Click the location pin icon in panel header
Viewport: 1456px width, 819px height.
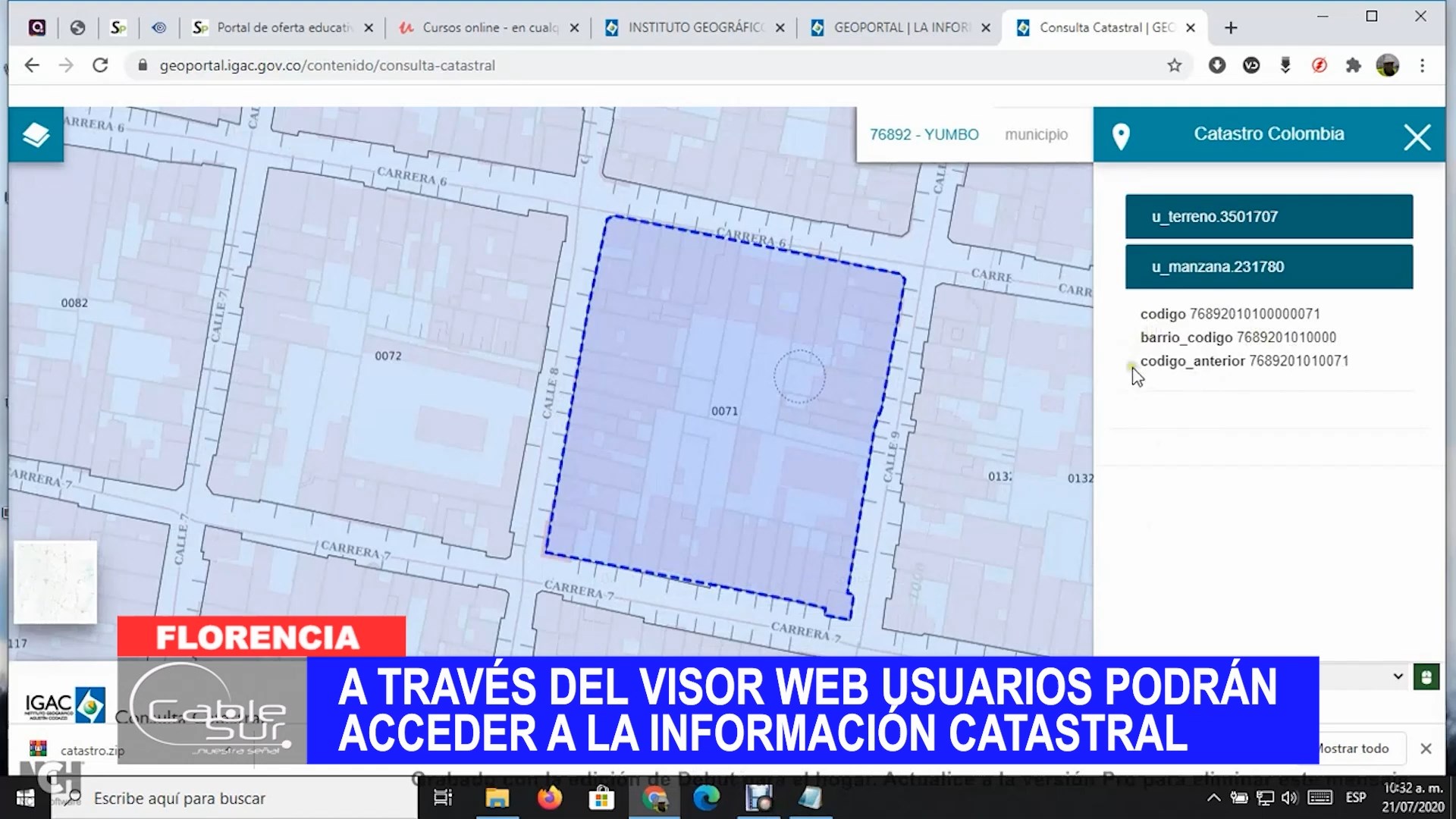1120,136
